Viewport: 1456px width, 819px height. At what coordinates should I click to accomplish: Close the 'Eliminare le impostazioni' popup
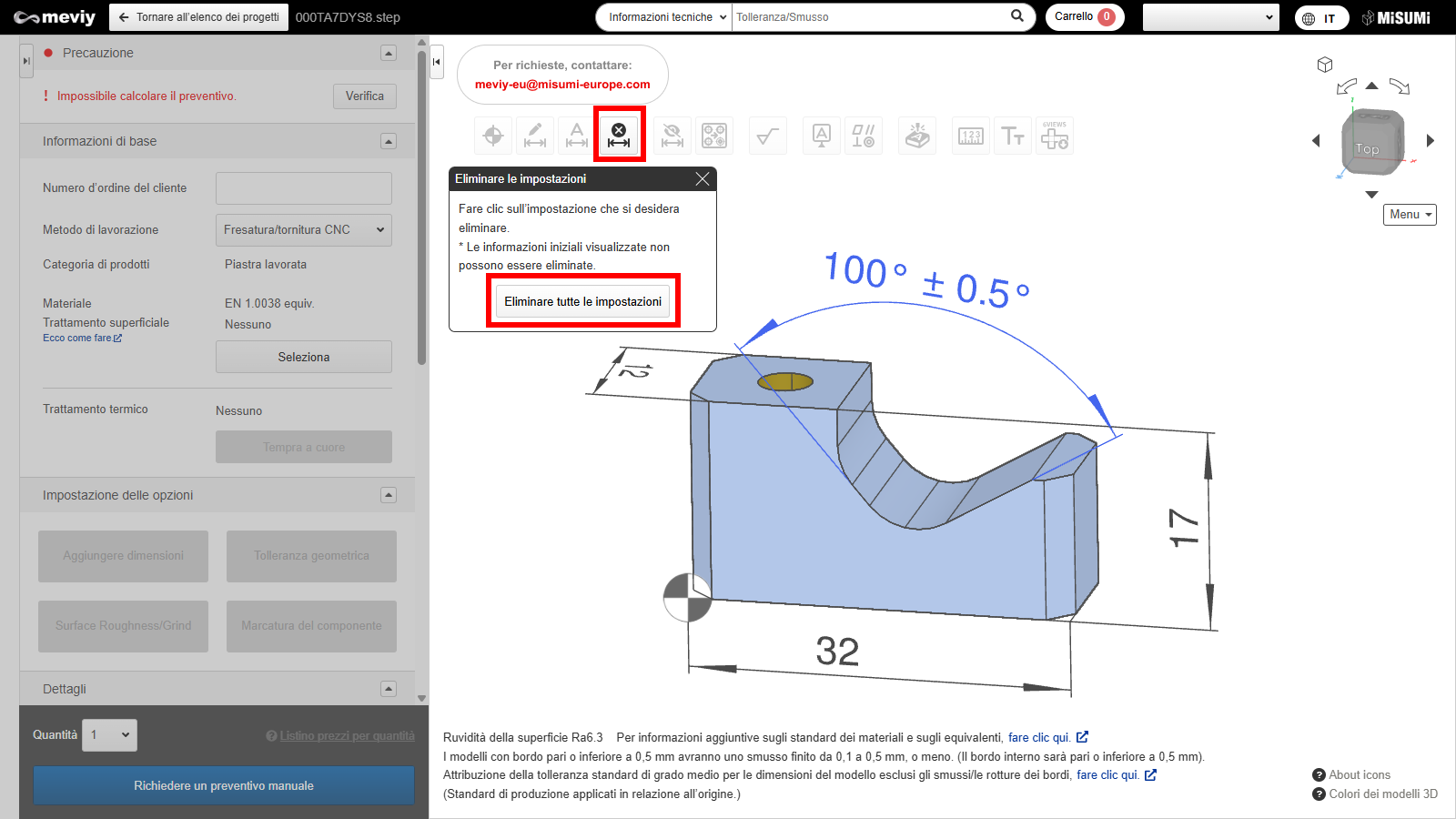coord(703,179)
